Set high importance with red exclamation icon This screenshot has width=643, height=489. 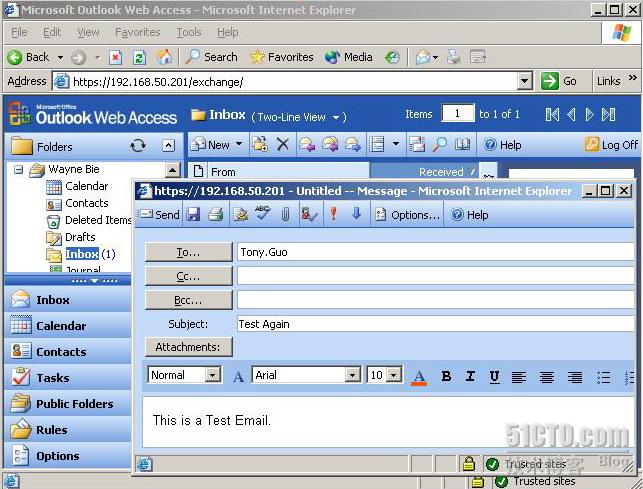pyautogui.click(x=333, y=214)
